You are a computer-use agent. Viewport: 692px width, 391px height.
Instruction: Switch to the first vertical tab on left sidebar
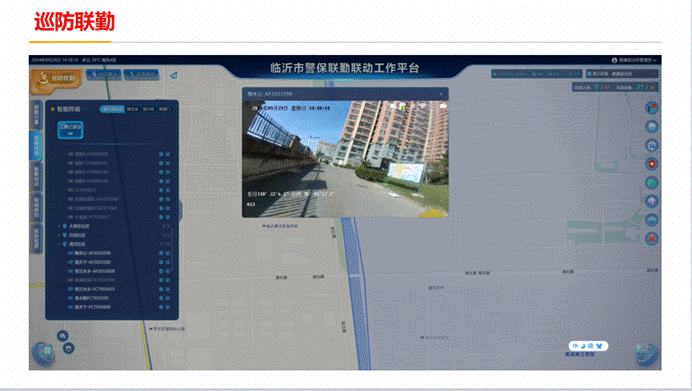click(37, 114)
